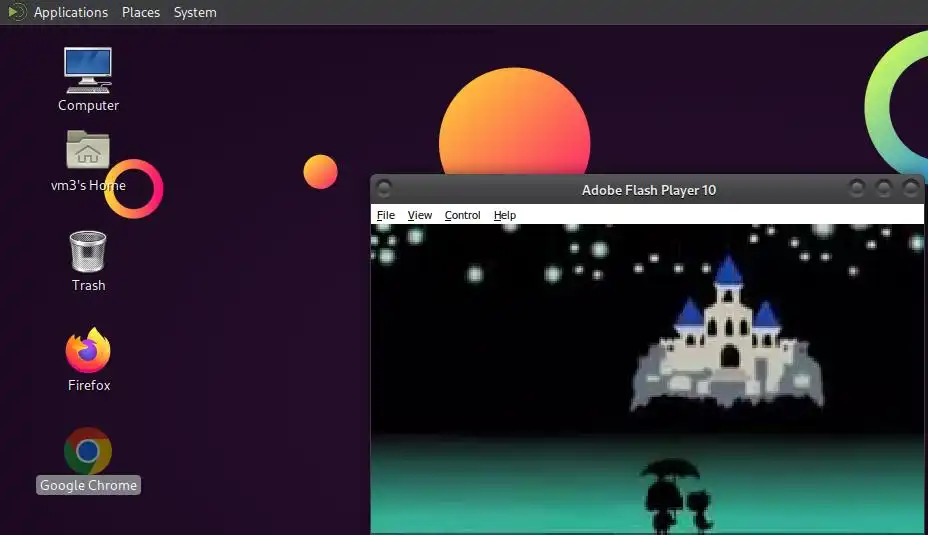This screenshot has height=535, width=928.
Task: Select the Computer label text
Action: pyautogui.click(x=88, y=105)
